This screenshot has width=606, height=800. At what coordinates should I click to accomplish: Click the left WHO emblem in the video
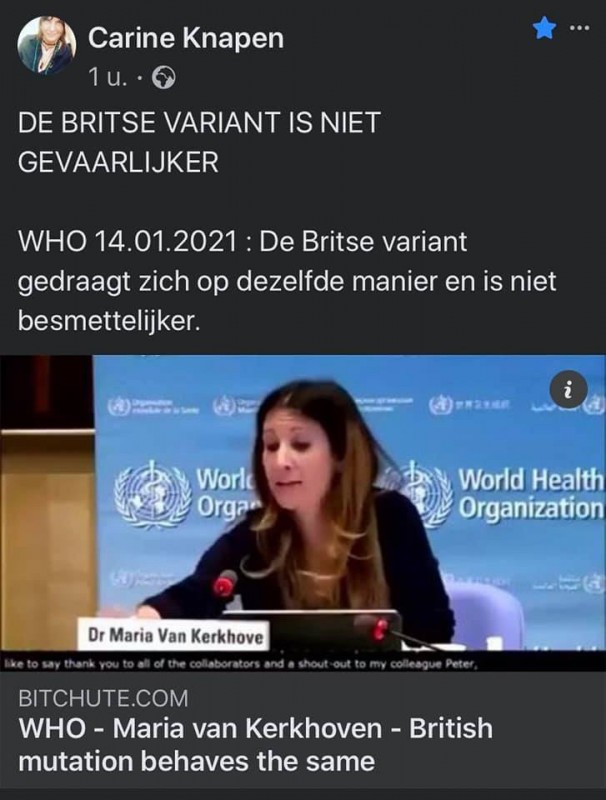pyautogui.click(x=153, y=493)
